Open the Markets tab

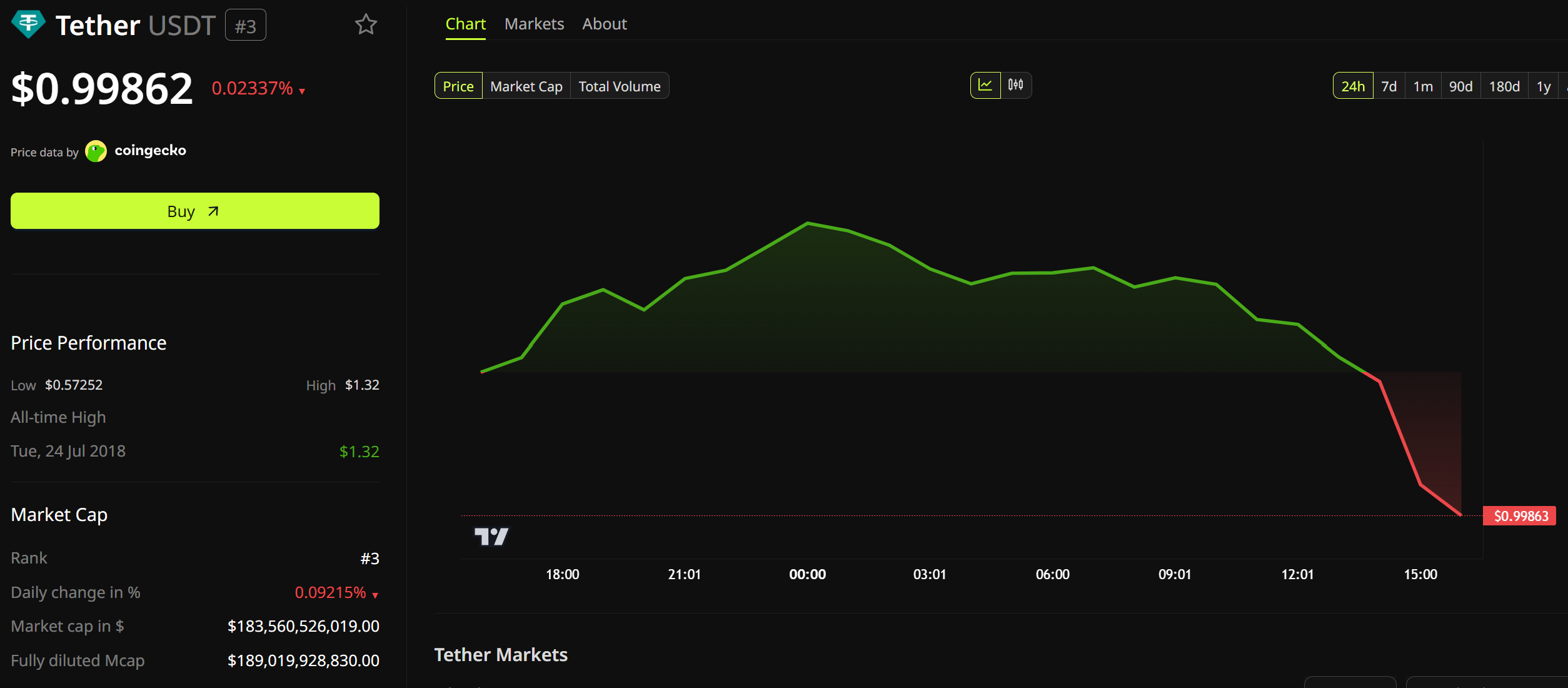[535, 24]
